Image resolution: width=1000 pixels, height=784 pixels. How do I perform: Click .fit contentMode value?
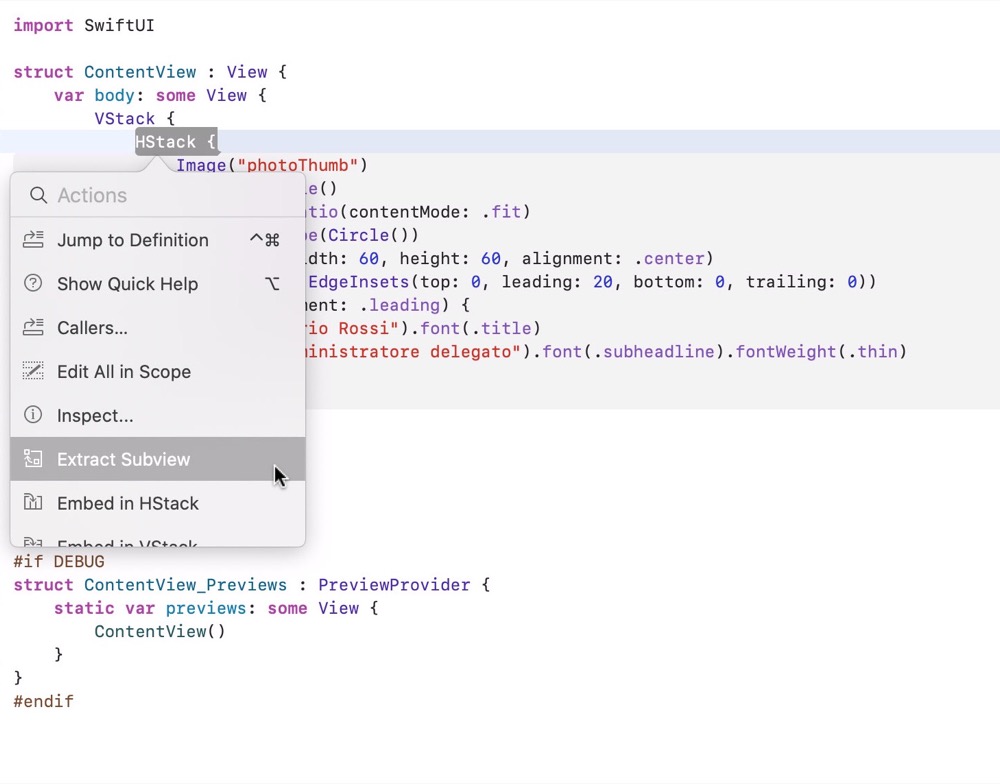(501, 212)
